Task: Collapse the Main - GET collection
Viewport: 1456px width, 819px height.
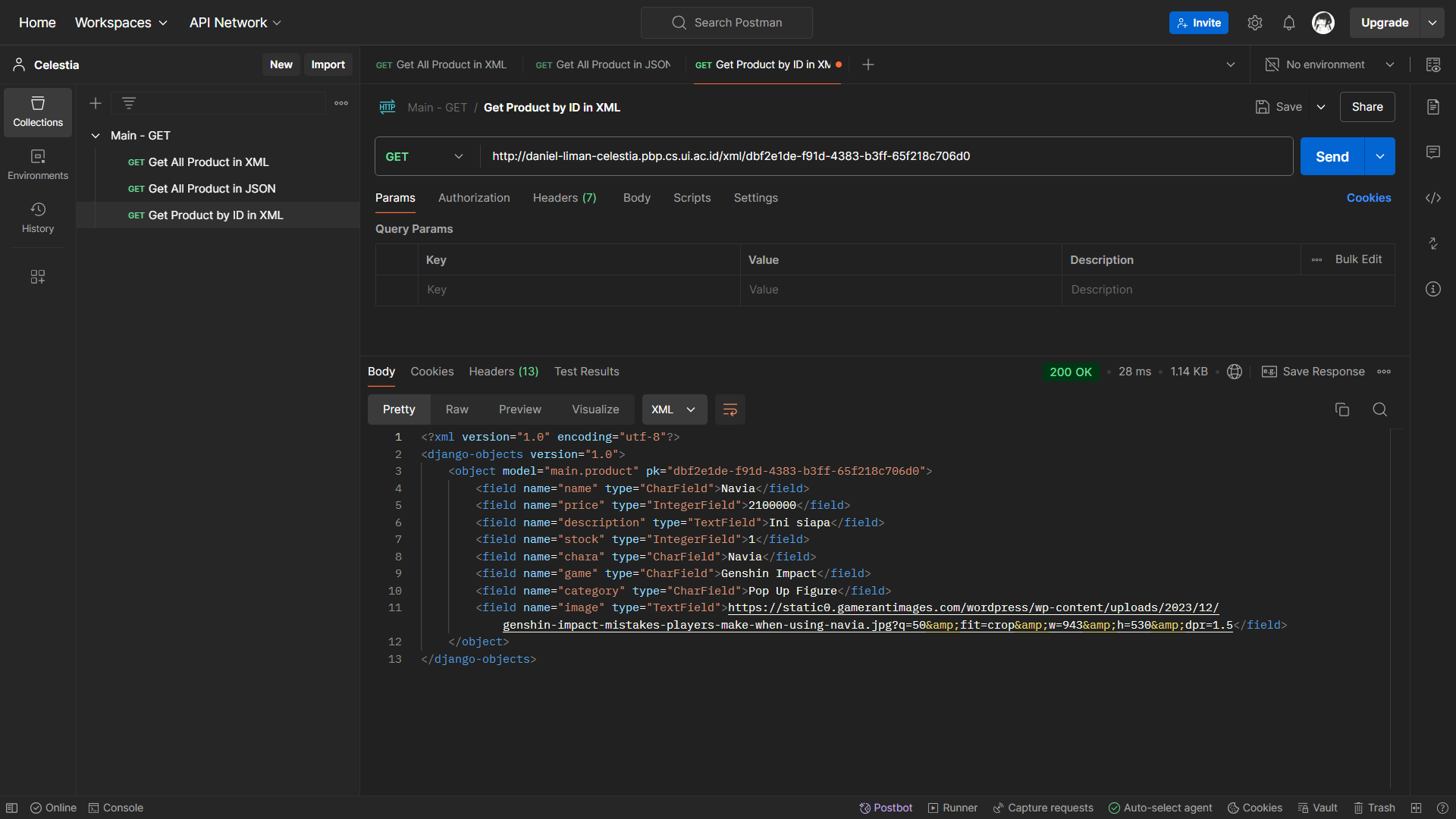Action: [x=96, y=136]
